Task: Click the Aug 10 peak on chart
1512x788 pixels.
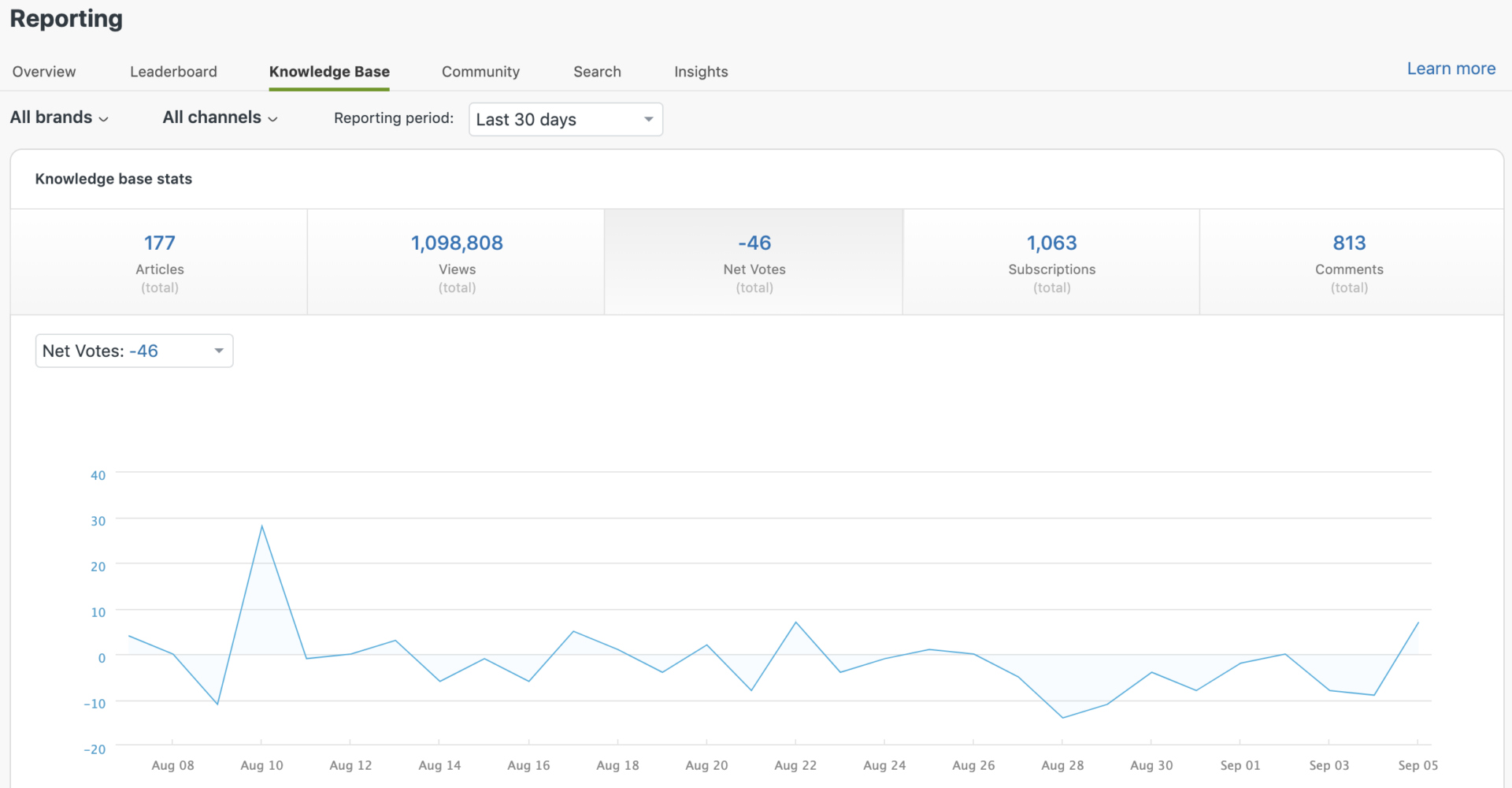Action: (x=261, y=526)
